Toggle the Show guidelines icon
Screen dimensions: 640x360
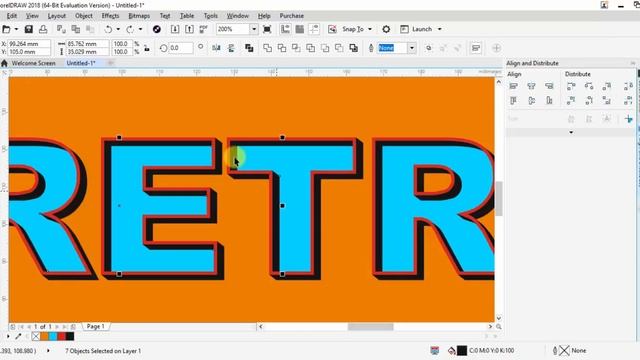(x=314, y=29)
